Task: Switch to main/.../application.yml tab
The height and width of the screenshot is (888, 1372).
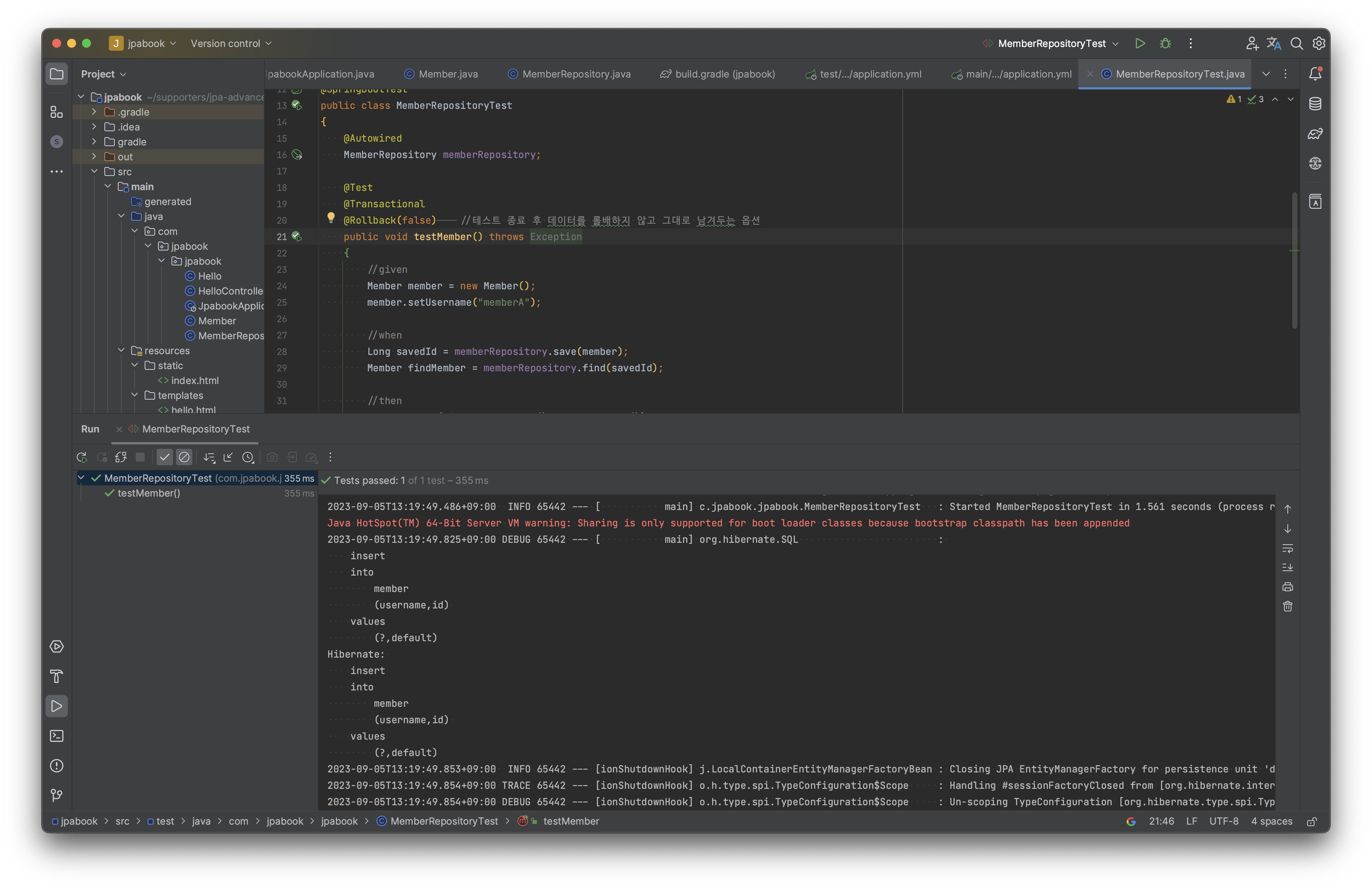Action: (x=1012, y=74)
